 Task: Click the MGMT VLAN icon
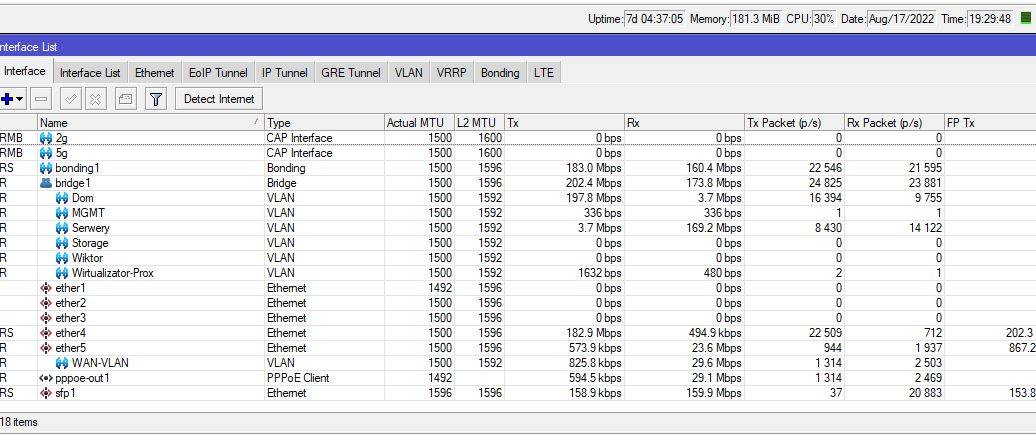pos(62,213)
